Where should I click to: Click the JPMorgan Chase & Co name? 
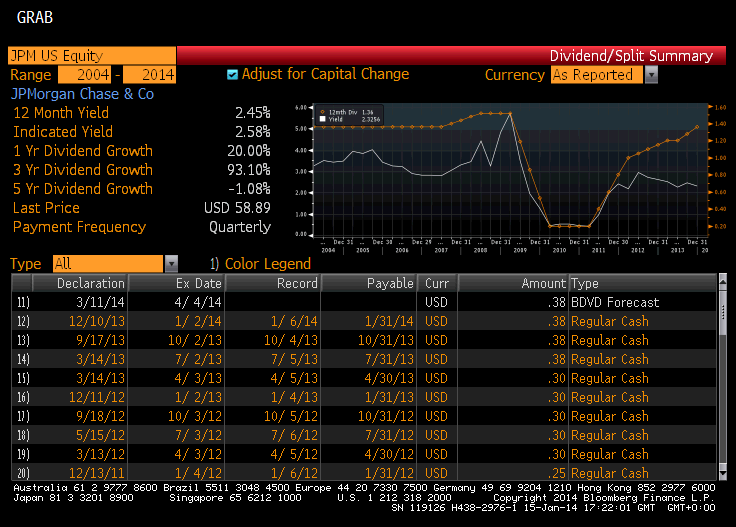click(x=82, y=94)
